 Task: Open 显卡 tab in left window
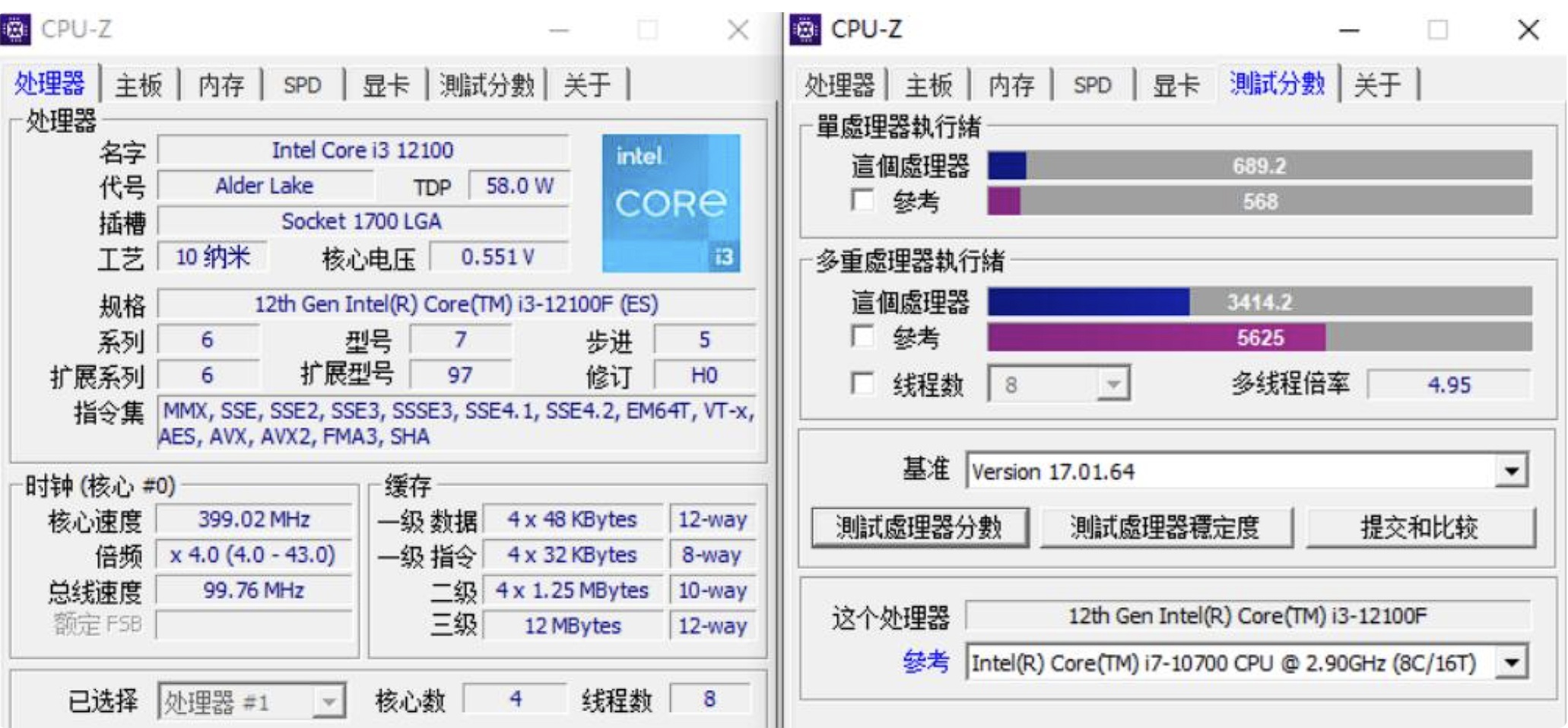coord(385,84)
